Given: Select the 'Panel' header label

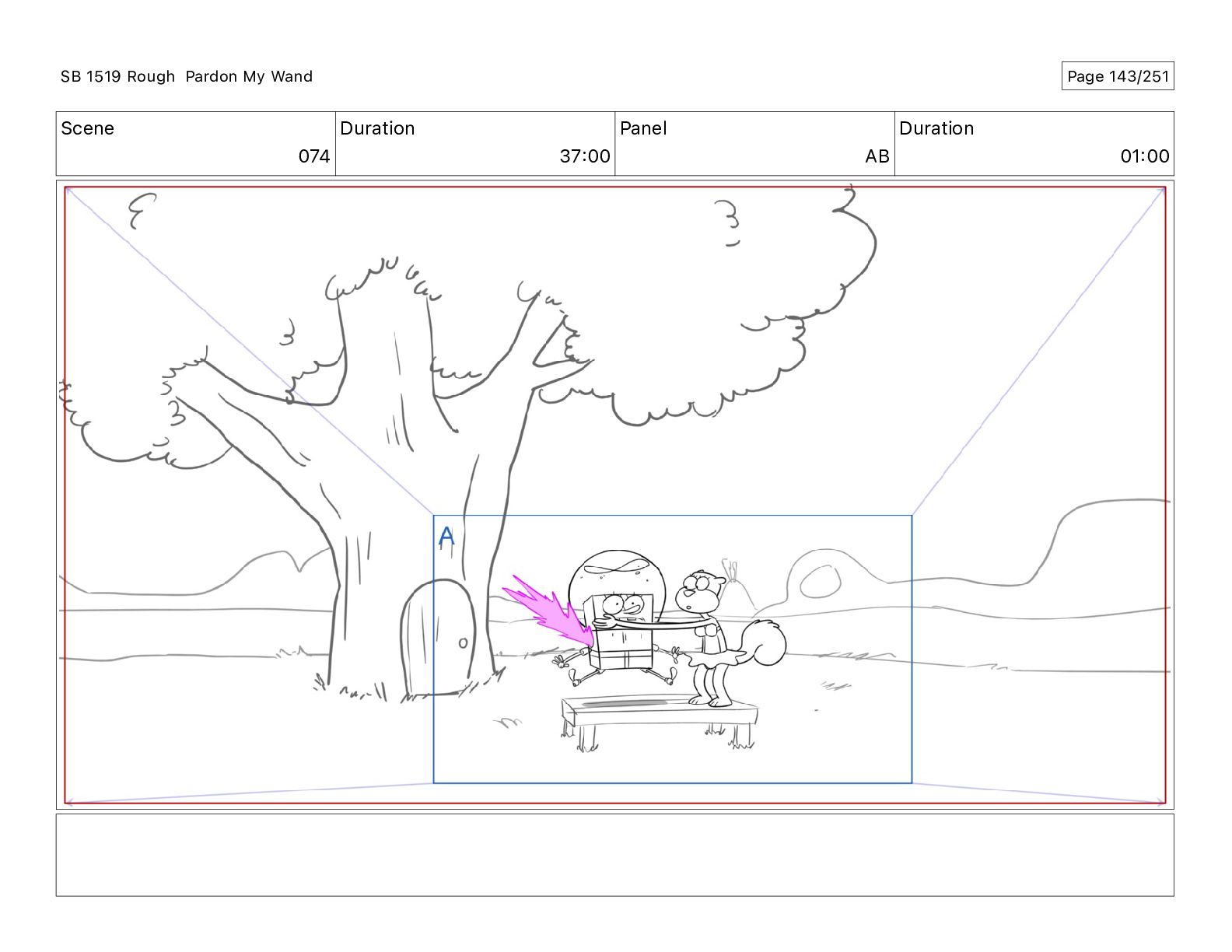Looking at the screenshot, I should coord(643,128).
